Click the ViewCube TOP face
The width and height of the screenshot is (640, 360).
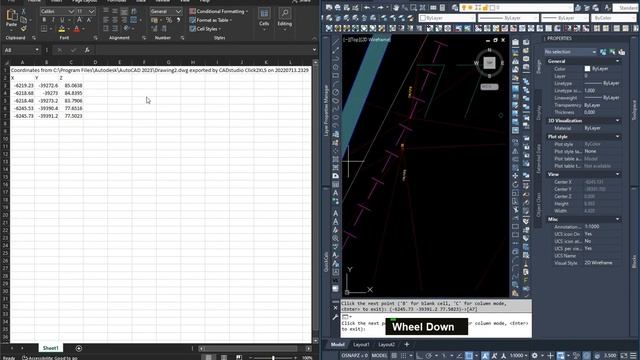[489, 62]
